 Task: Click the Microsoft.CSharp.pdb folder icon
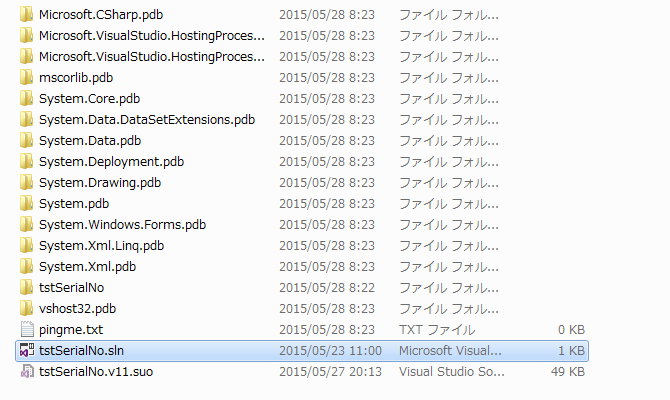point(26,15)
